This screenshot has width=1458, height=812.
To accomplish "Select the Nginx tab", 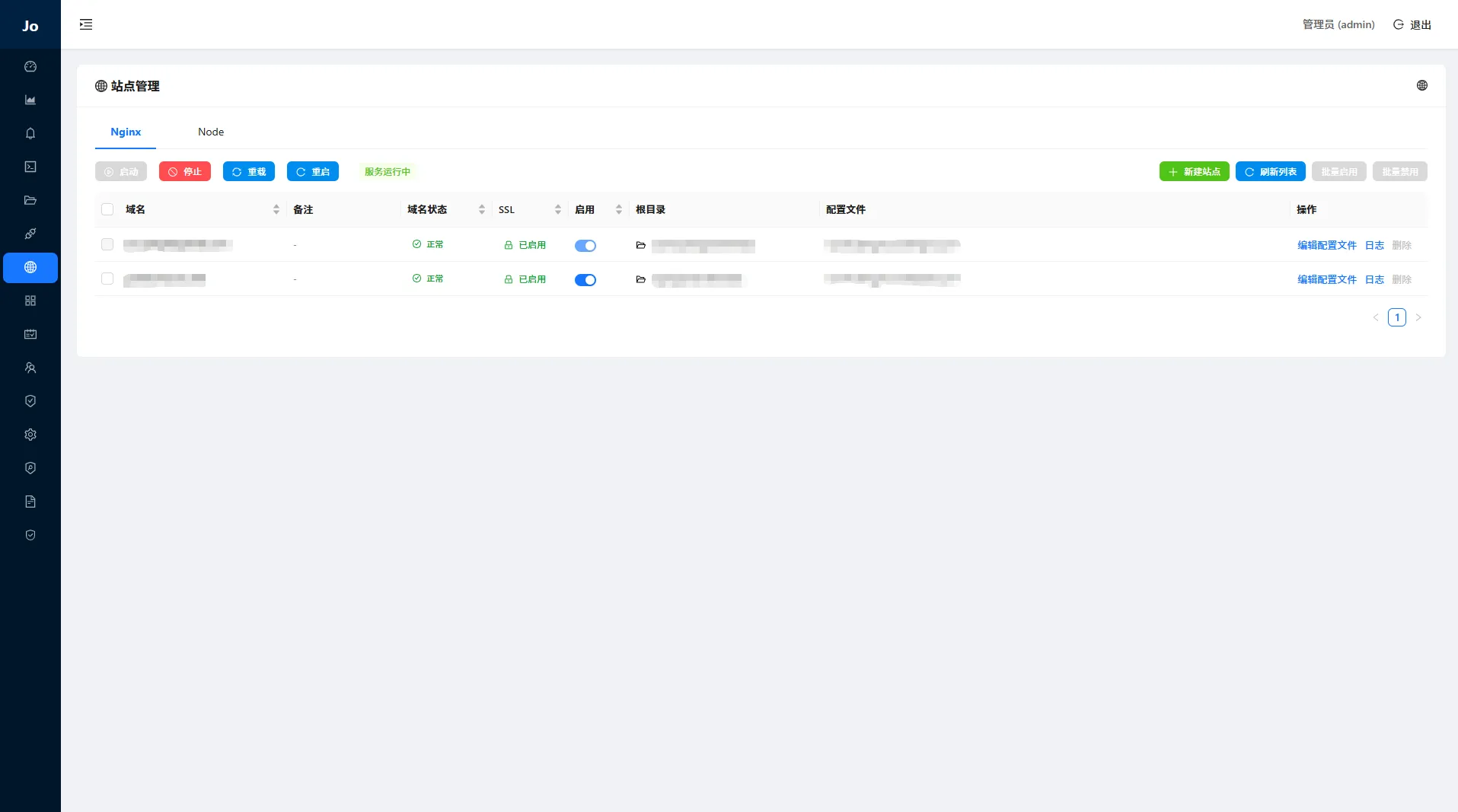I will coord(126,132).
